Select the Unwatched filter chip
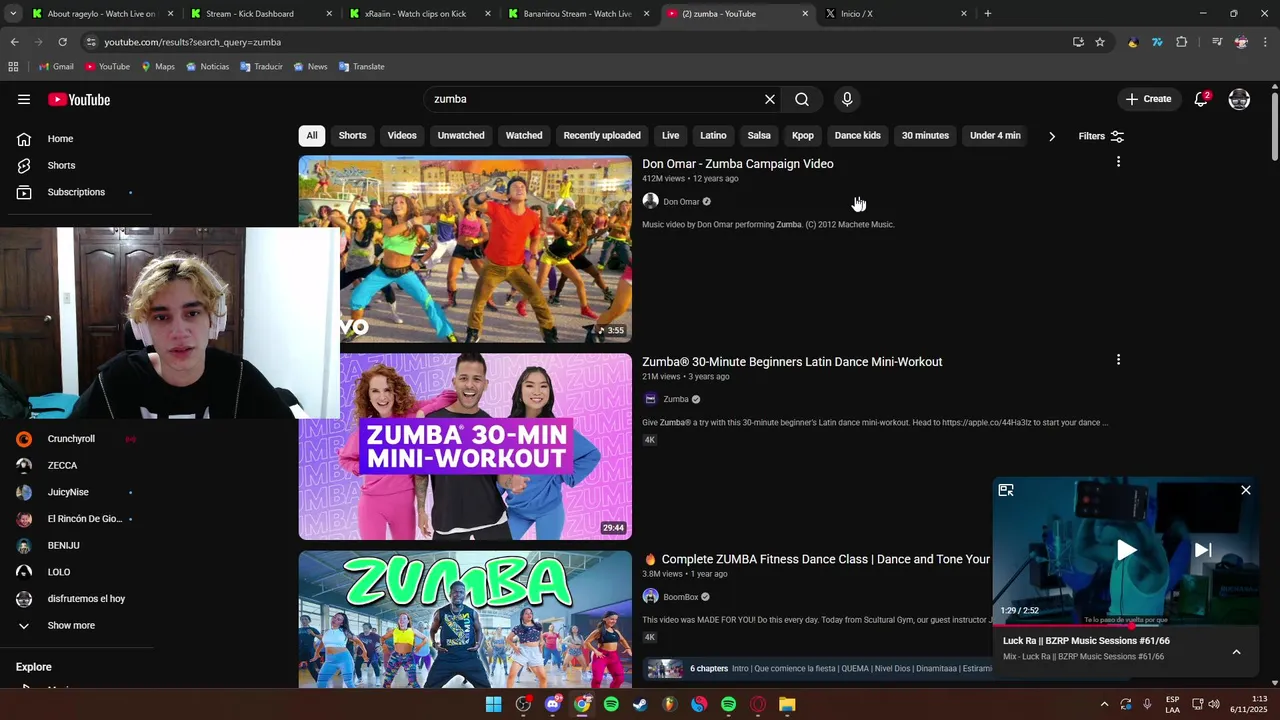 click(x=461, y=136)
